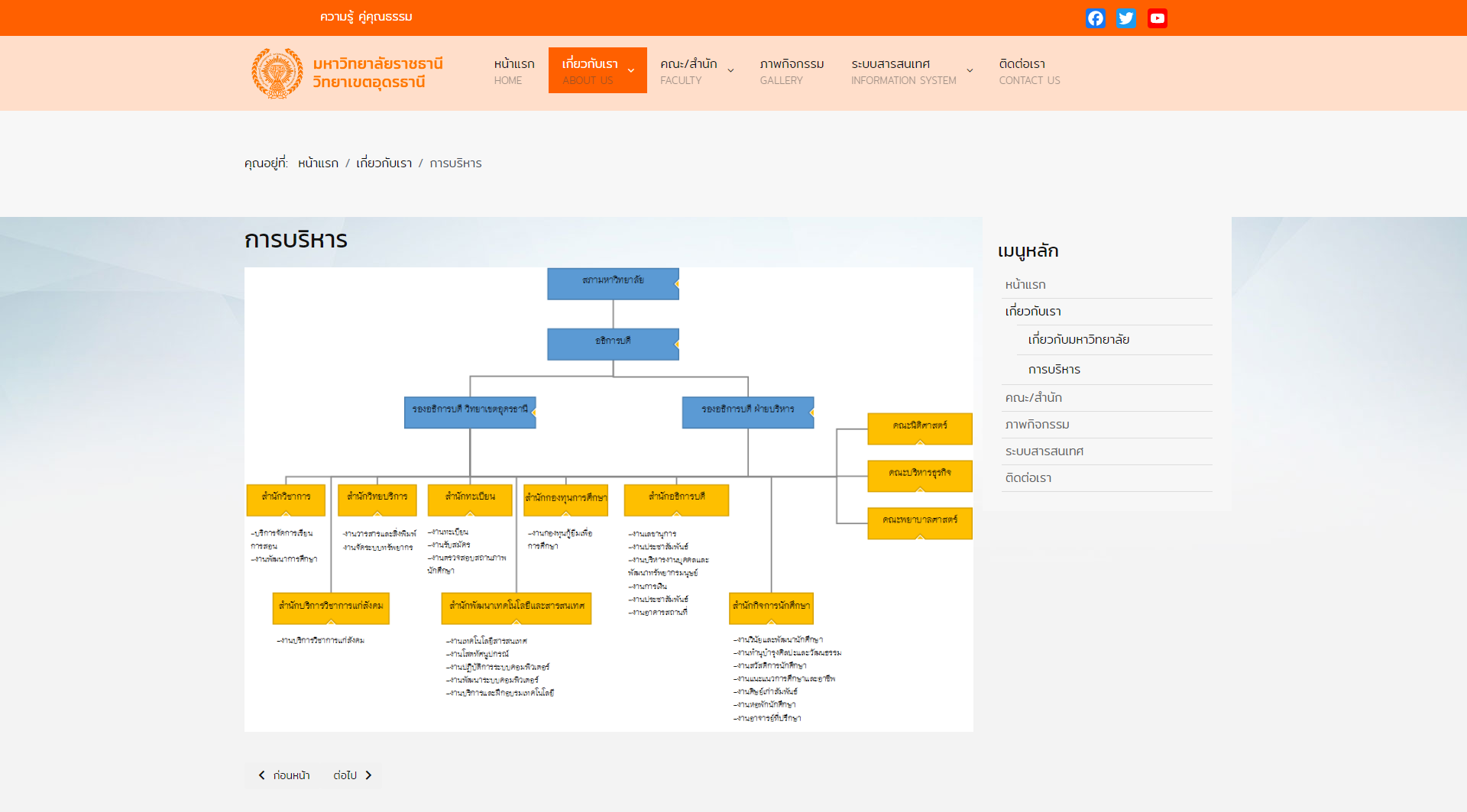Viewport: 1467px width, 812px height.
Task: Open the Gallery navigation item
Action: pyautogui.click(x=791, y=71)
